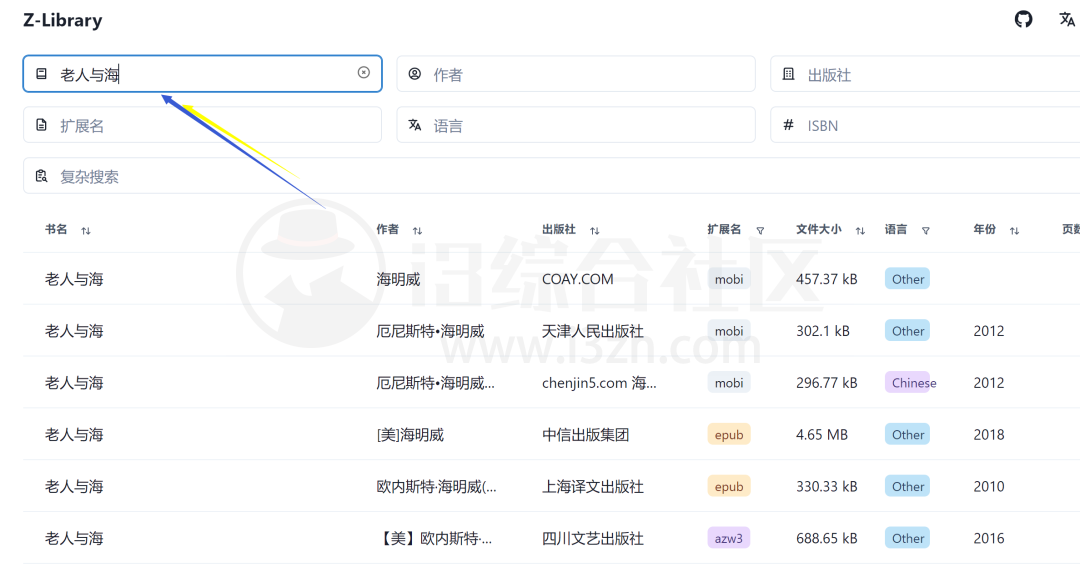The image size is (1080, 572).
Task: Click the ISBN search field
Action: [925, 125]
